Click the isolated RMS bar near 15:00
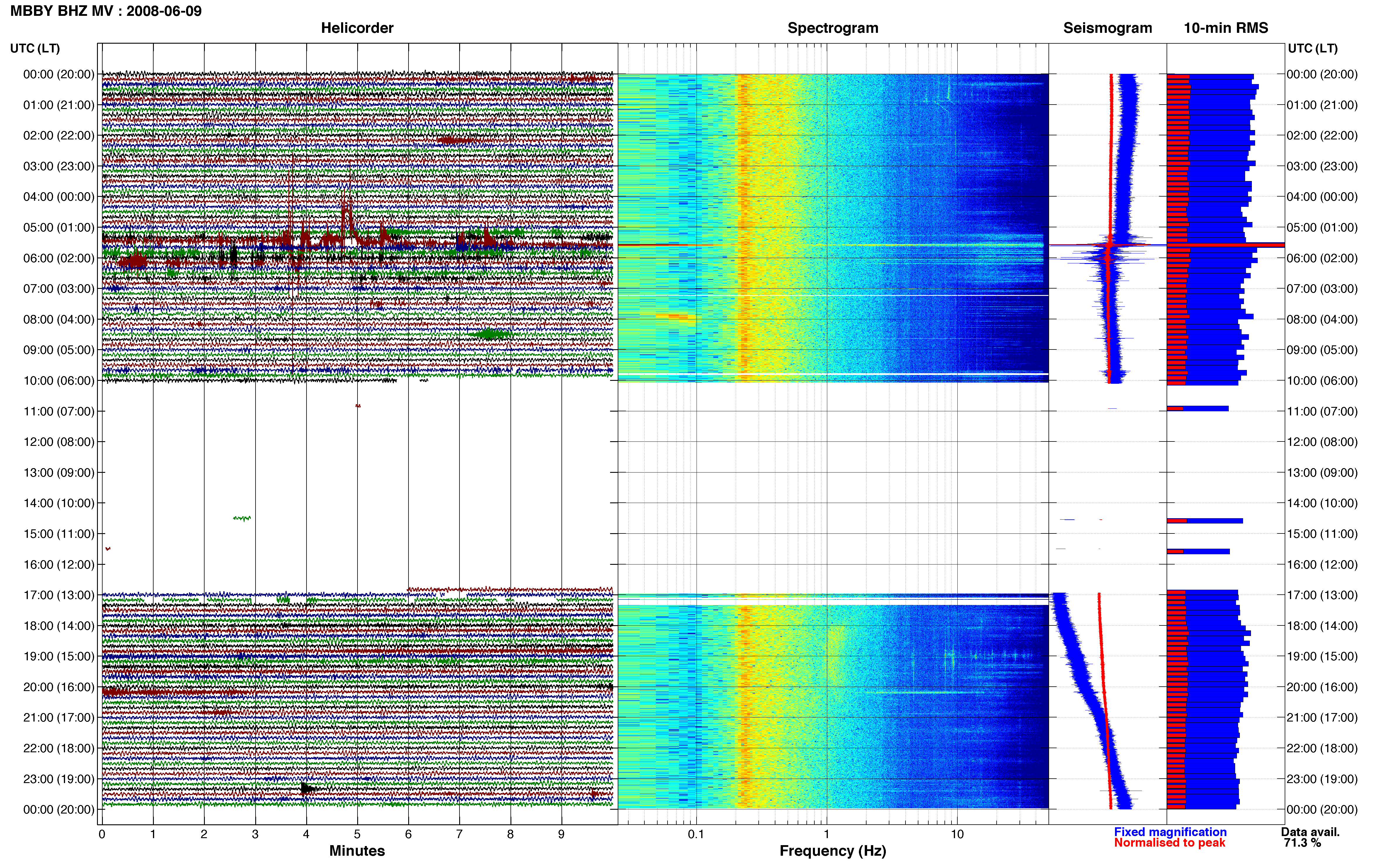Screen dimensions: 1389x868 pyautogui.click(x=1205, y=521)
